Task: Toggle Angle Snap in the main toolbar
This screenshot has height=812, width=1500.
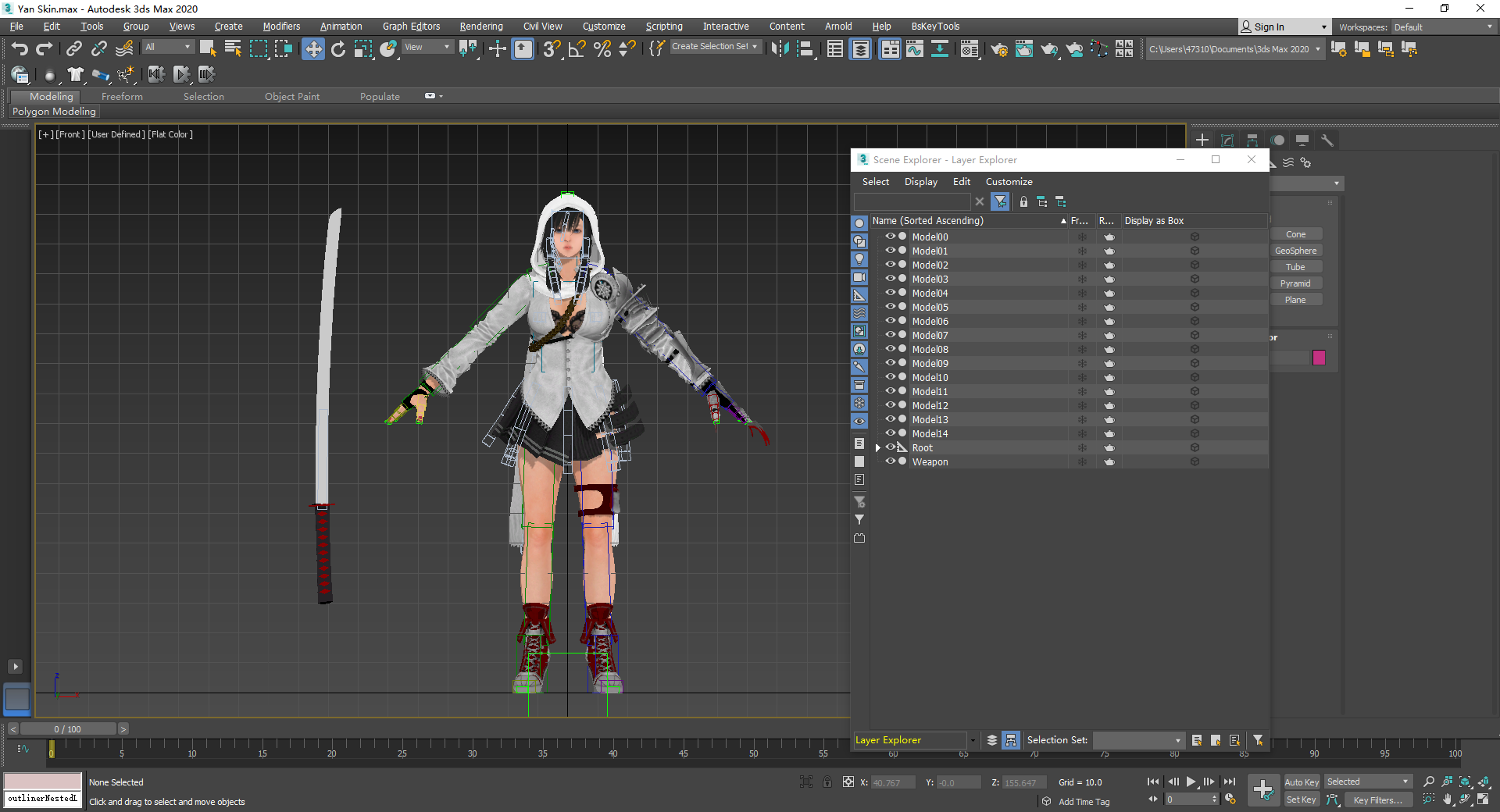Action: pos(577,49)
